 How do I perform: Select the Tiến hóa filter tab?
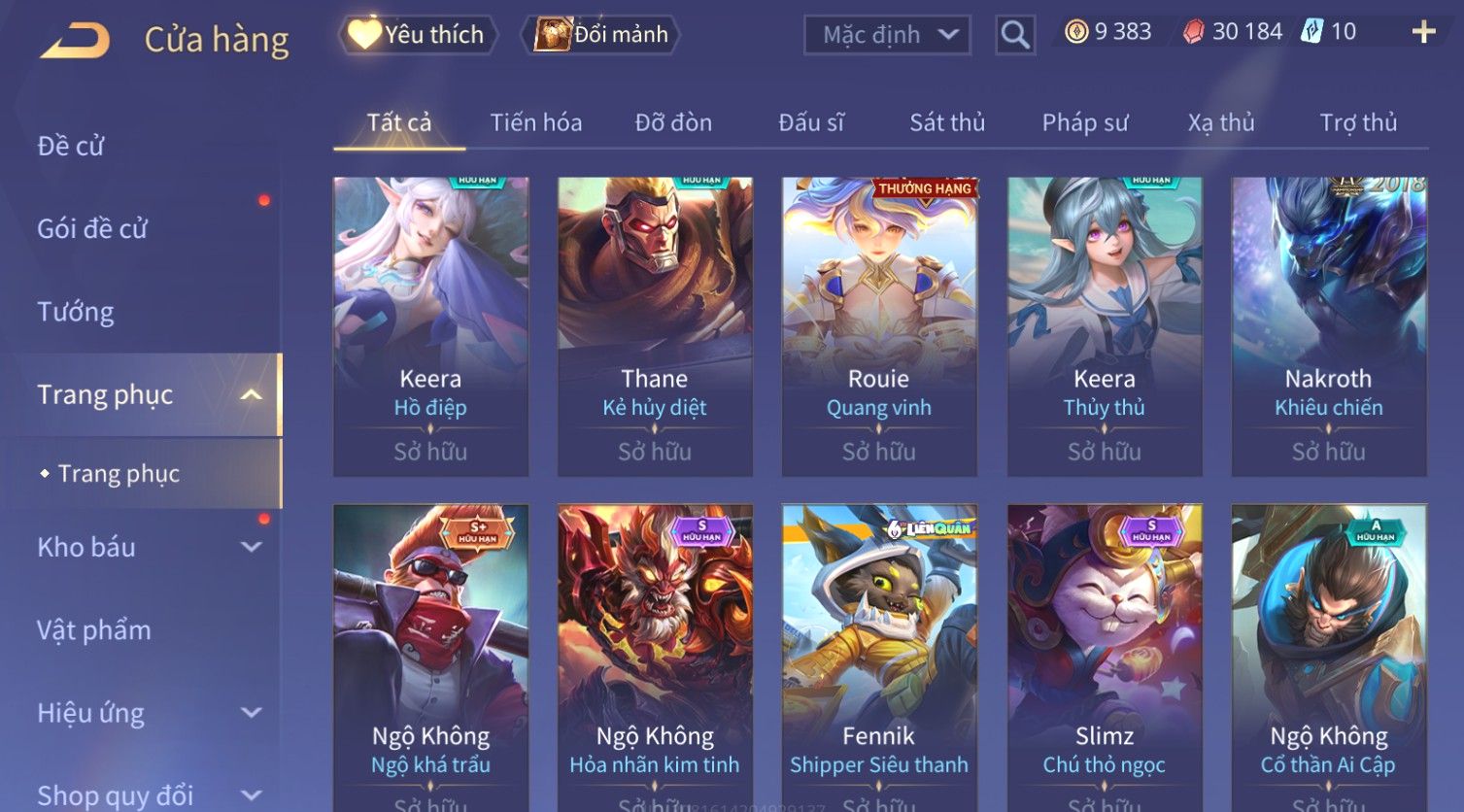tap(536, 122)
